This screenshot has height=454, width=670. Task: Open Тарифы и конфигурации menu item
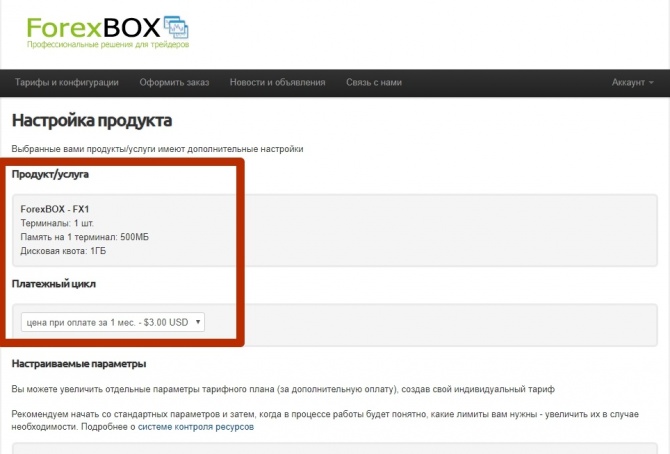click(x=67, y=83)
